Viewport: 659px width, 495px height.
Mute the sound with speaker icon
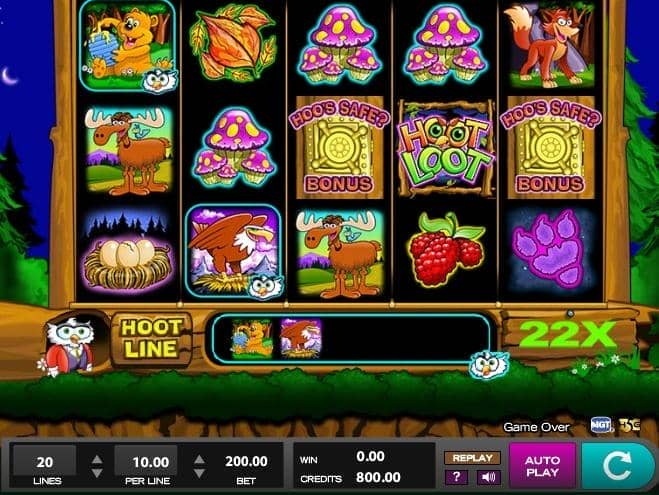coord(488,477)
